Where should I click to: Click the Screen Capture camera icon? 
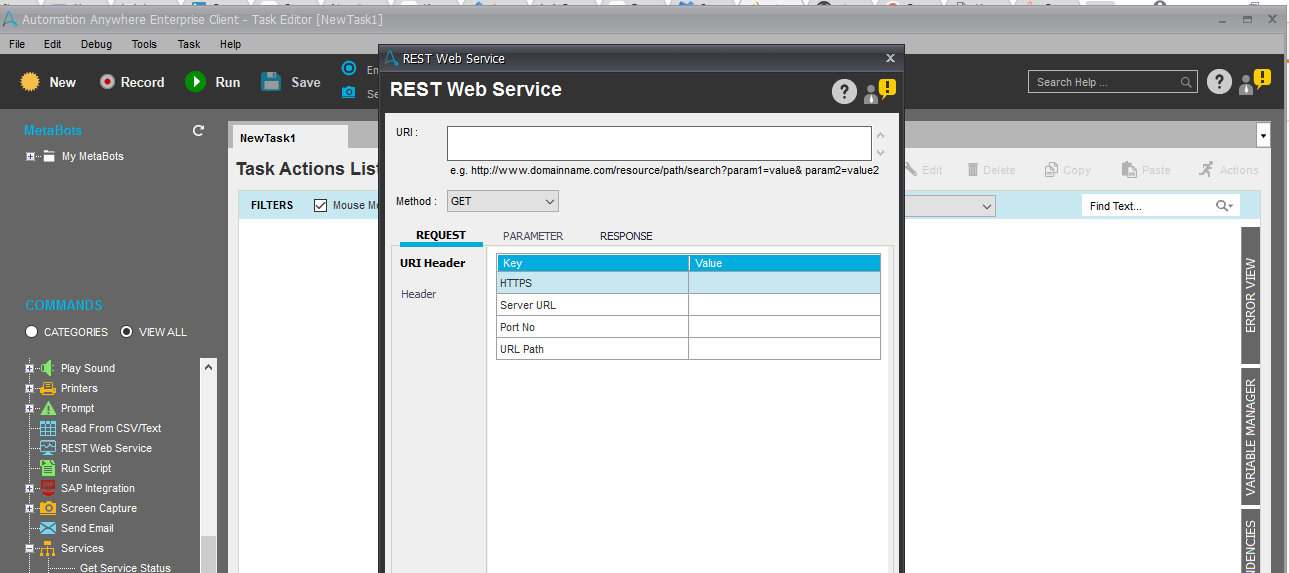point(48,508)
